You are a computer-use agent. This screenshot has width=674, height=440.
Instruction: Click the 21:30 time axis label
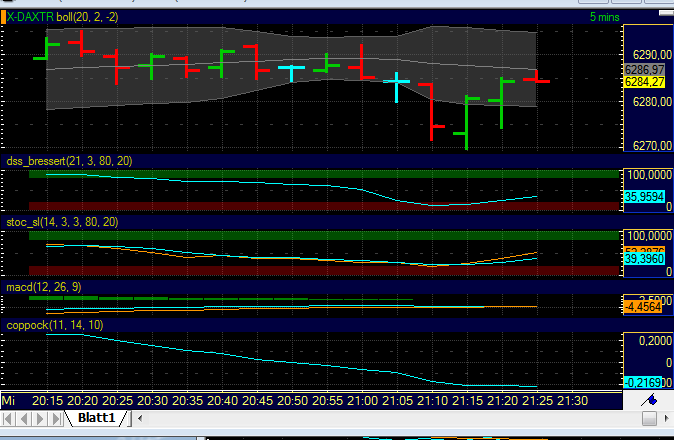572,400
